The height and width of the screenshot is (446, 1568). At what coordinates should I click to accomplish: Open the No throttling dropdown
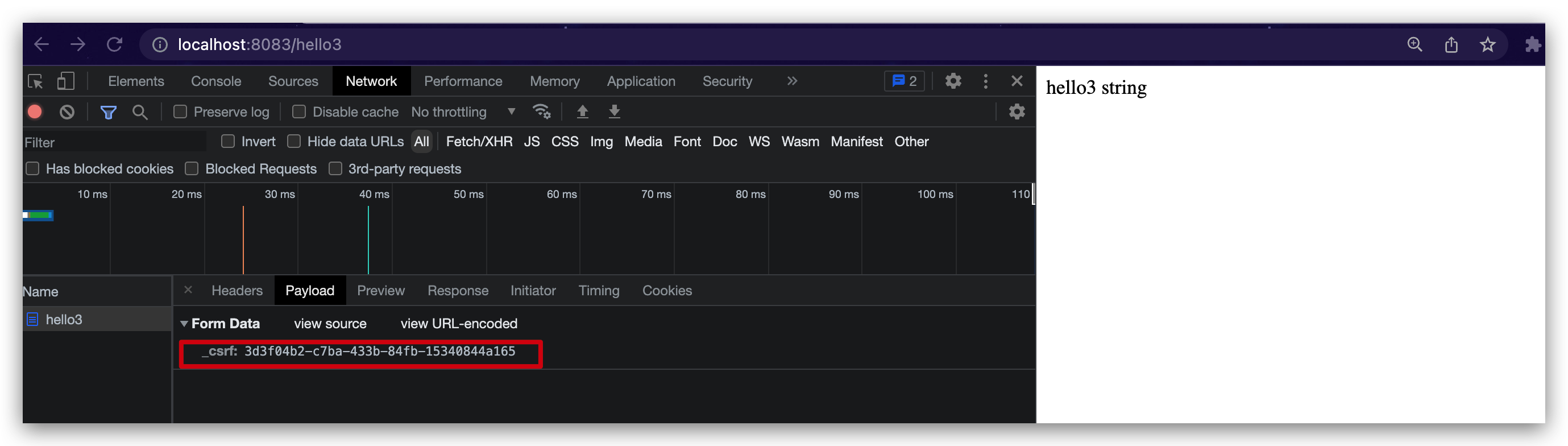(x=463, y=112)
